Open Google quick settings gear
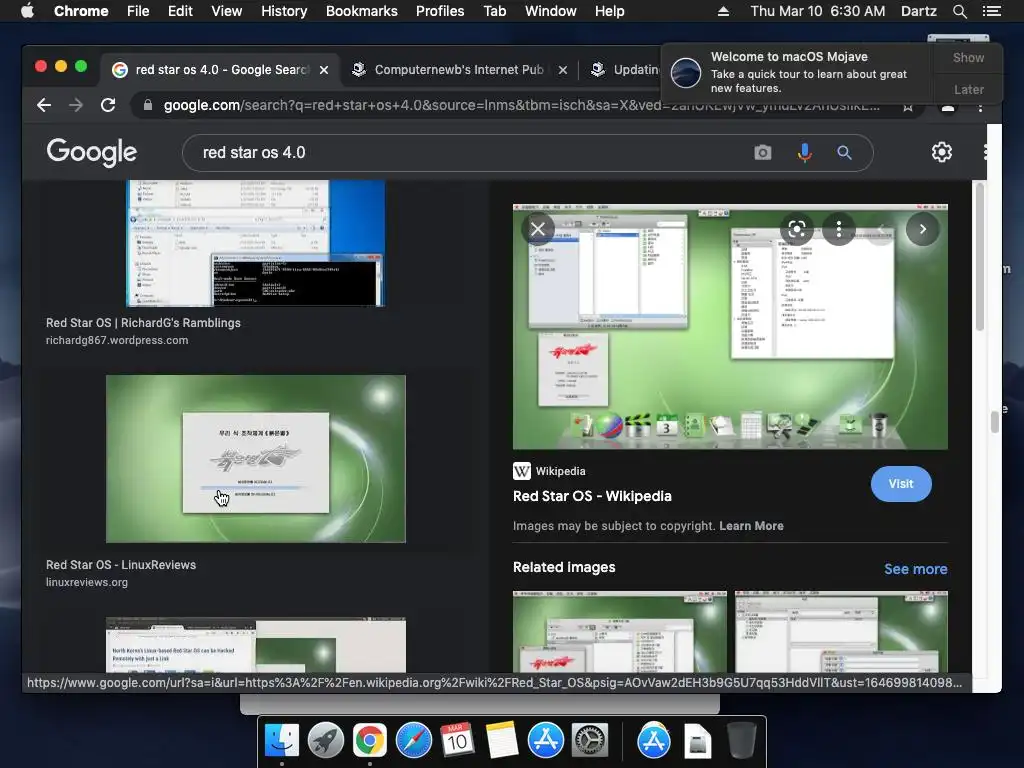 coord(942,152)
